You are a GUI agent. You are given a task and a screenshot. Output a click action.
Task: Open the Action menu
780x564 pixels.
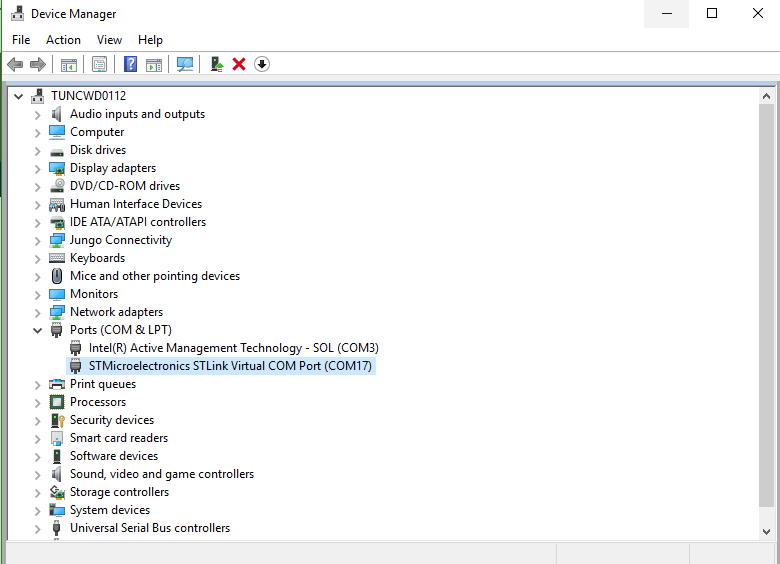[x=63, y=40]
